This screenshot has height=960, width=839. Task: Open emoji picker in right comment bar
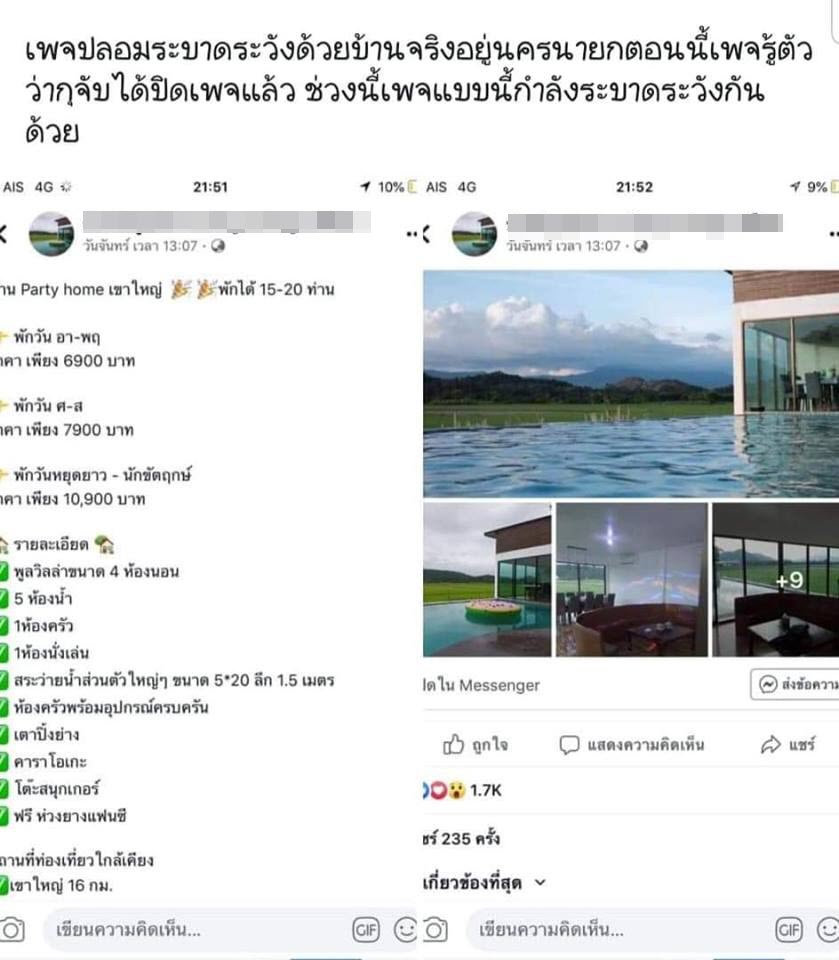[827, 930]
